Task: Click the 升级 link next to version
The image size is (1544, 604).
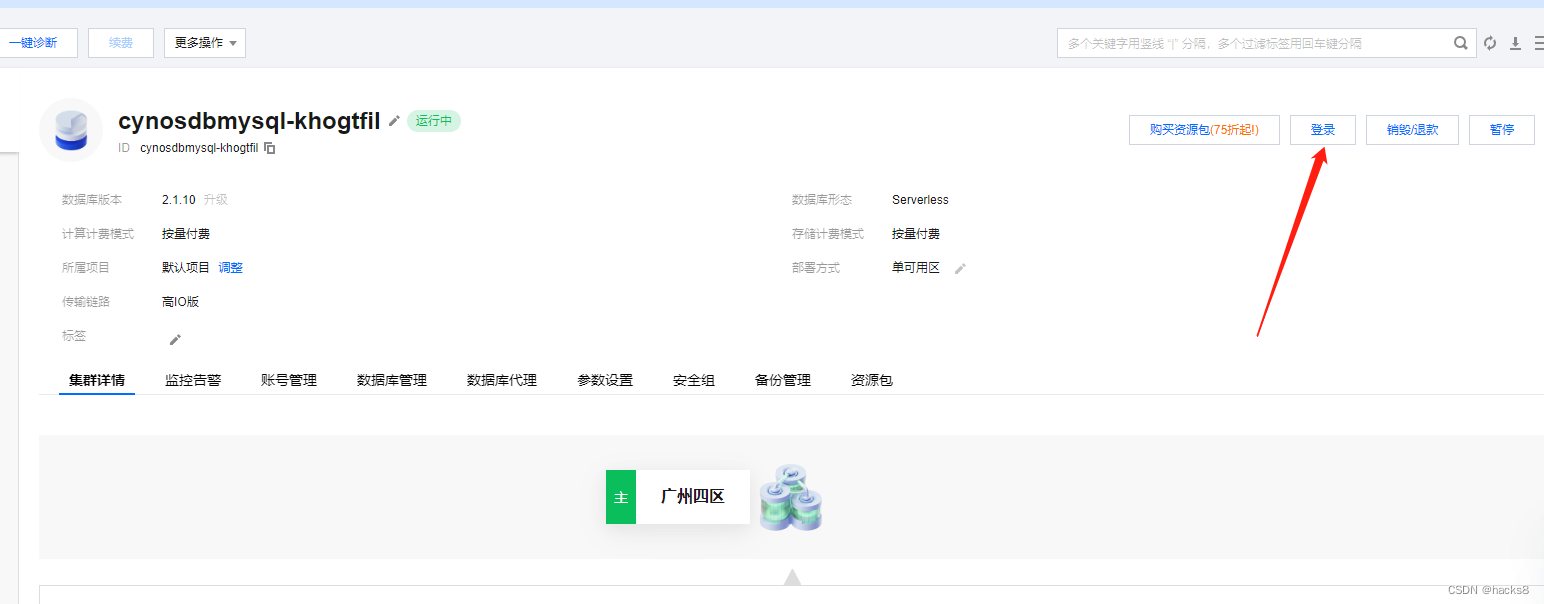Action: pyautogui.click(x=216, y=200)
